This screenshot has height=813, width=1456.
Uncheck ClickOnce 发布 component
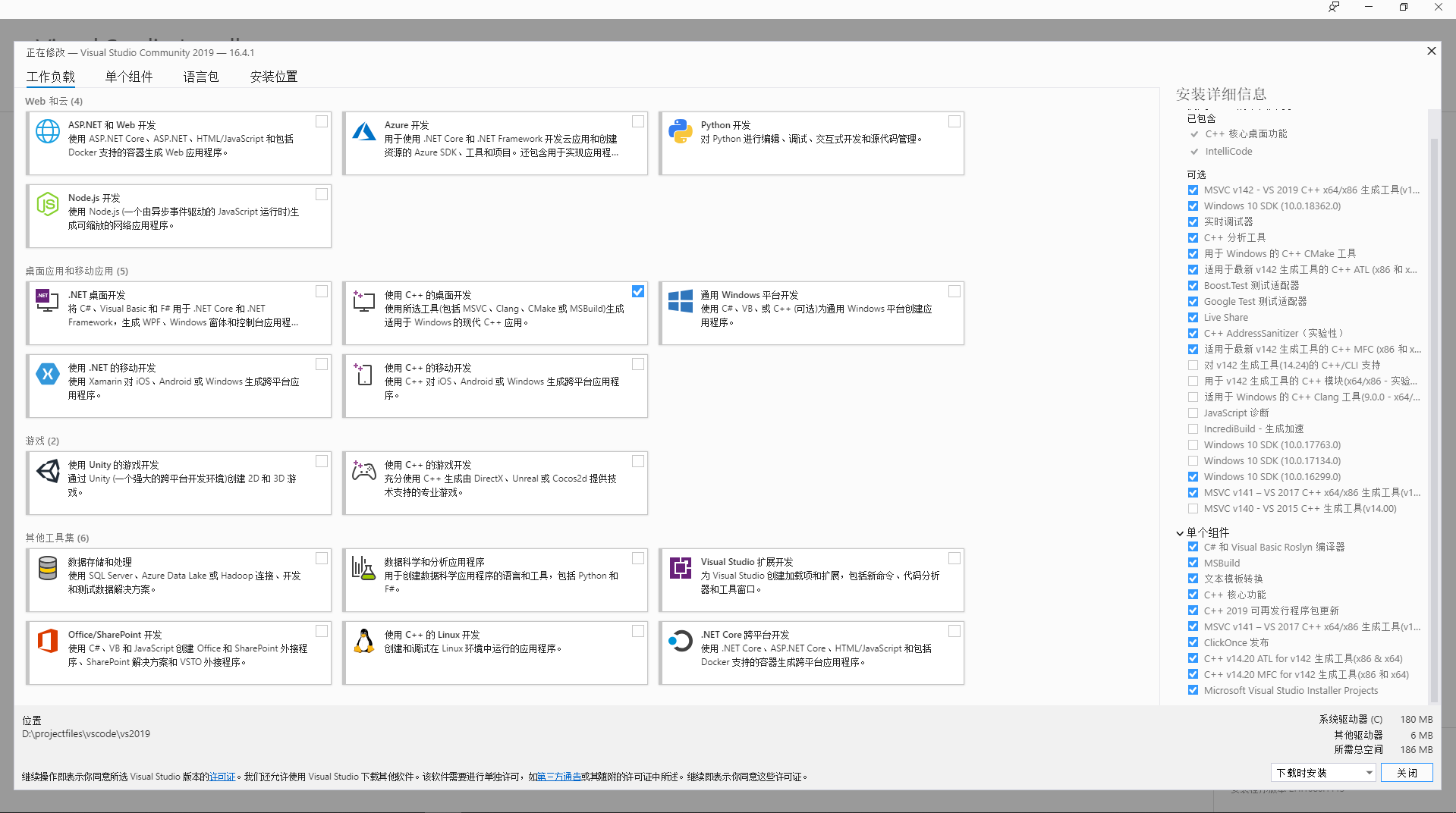coord(1193,642)
